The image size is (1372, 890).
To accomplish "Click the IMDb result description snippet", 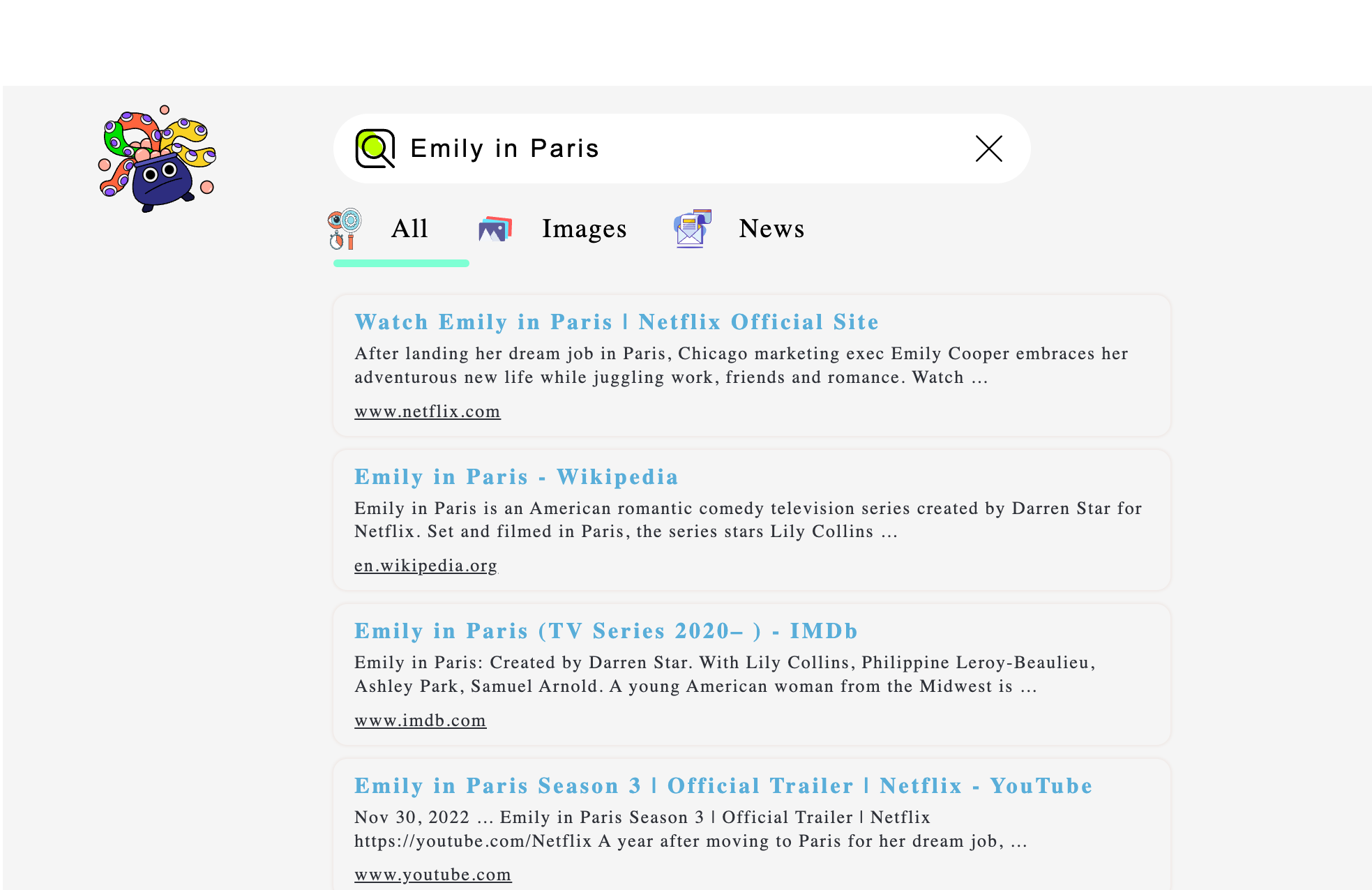I will [724, 674].
